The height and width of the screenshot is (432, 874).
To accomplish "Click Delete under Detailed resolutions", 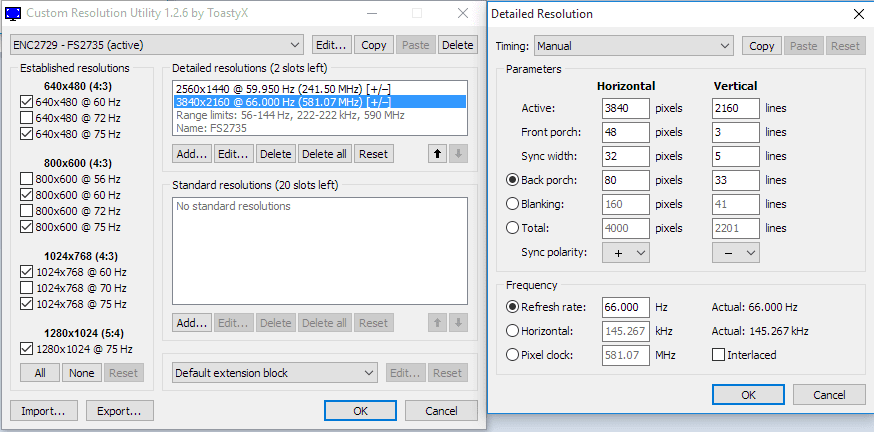I will [276, 154].
